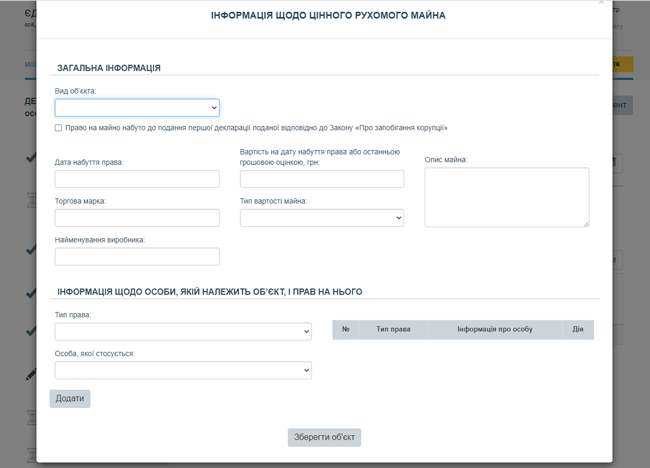Expand the Особа, якої стосується dropdown

click(183, 370)
